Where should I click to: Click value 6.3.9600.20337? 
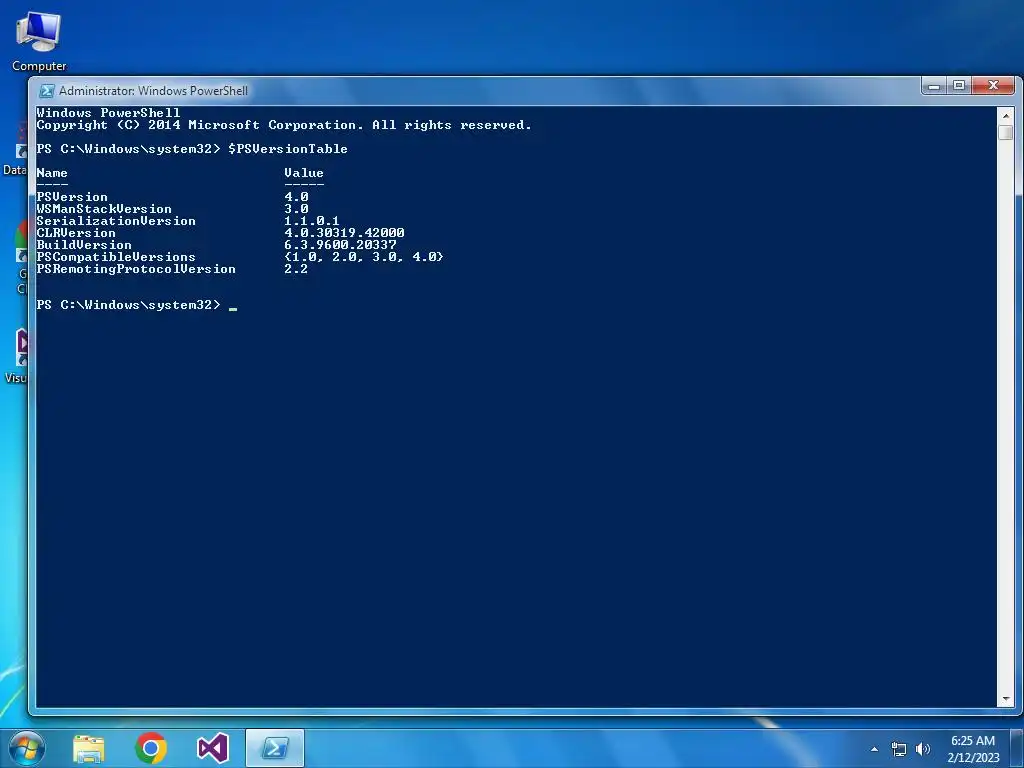pos(340,245)
